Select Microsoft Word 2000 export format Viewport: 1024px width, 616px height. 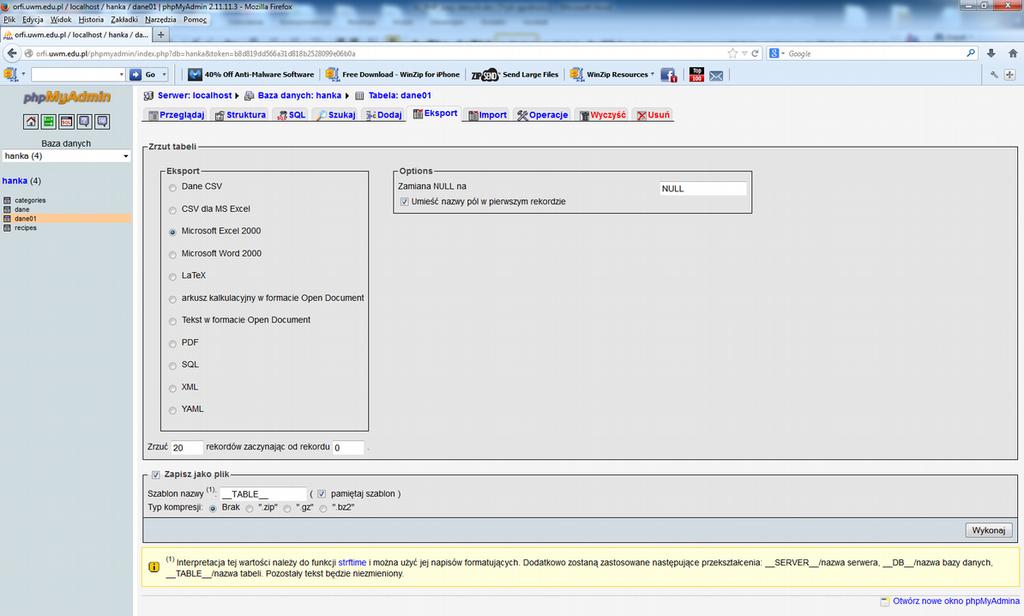click(x=172, y=255)
